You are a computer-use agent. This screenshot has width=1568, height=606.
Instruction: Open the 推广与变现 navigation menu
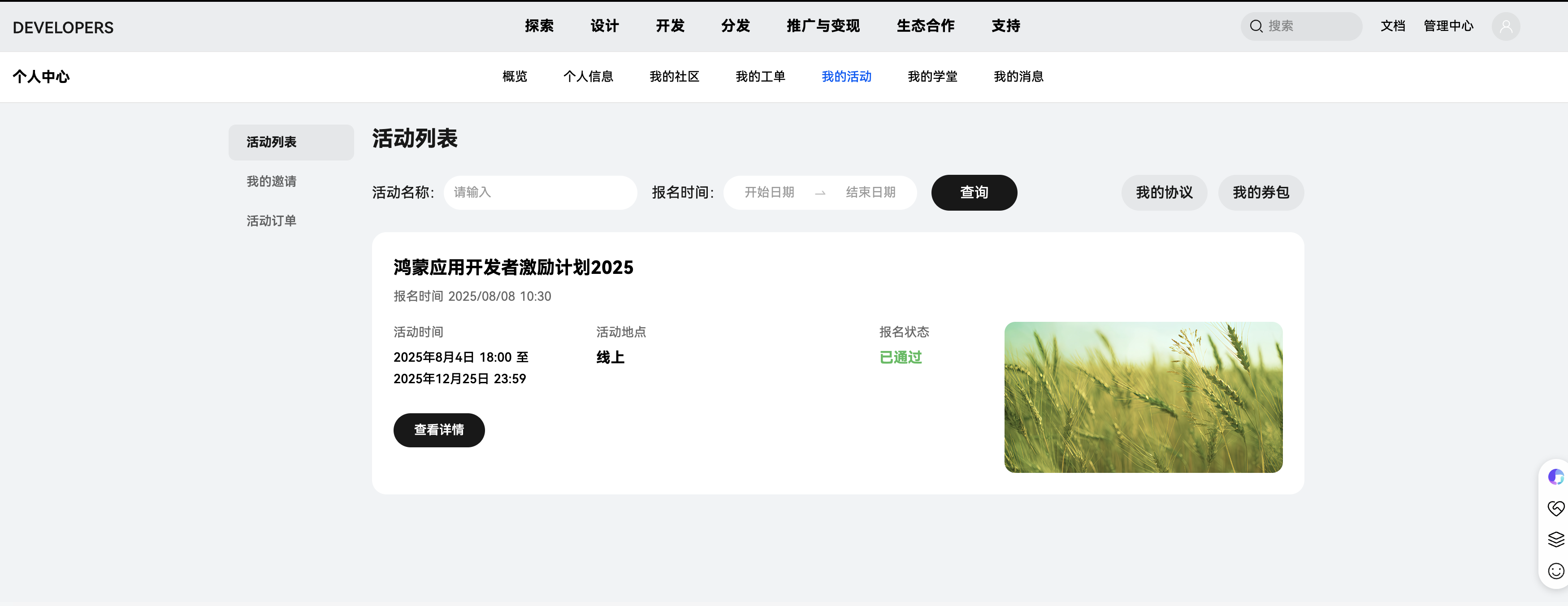tap(823, 26)
